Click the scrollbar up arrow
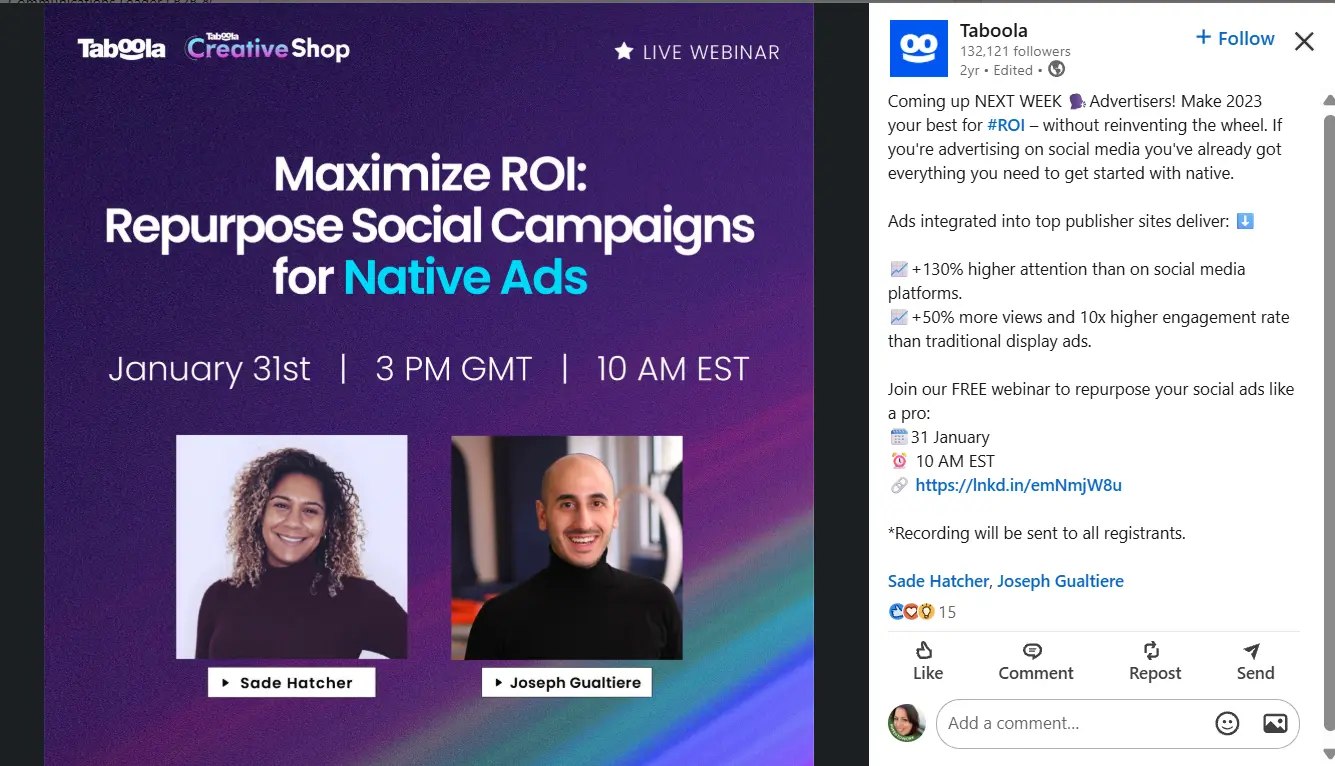Viewport: 1335px width, 766px height. coord(1328,99)
